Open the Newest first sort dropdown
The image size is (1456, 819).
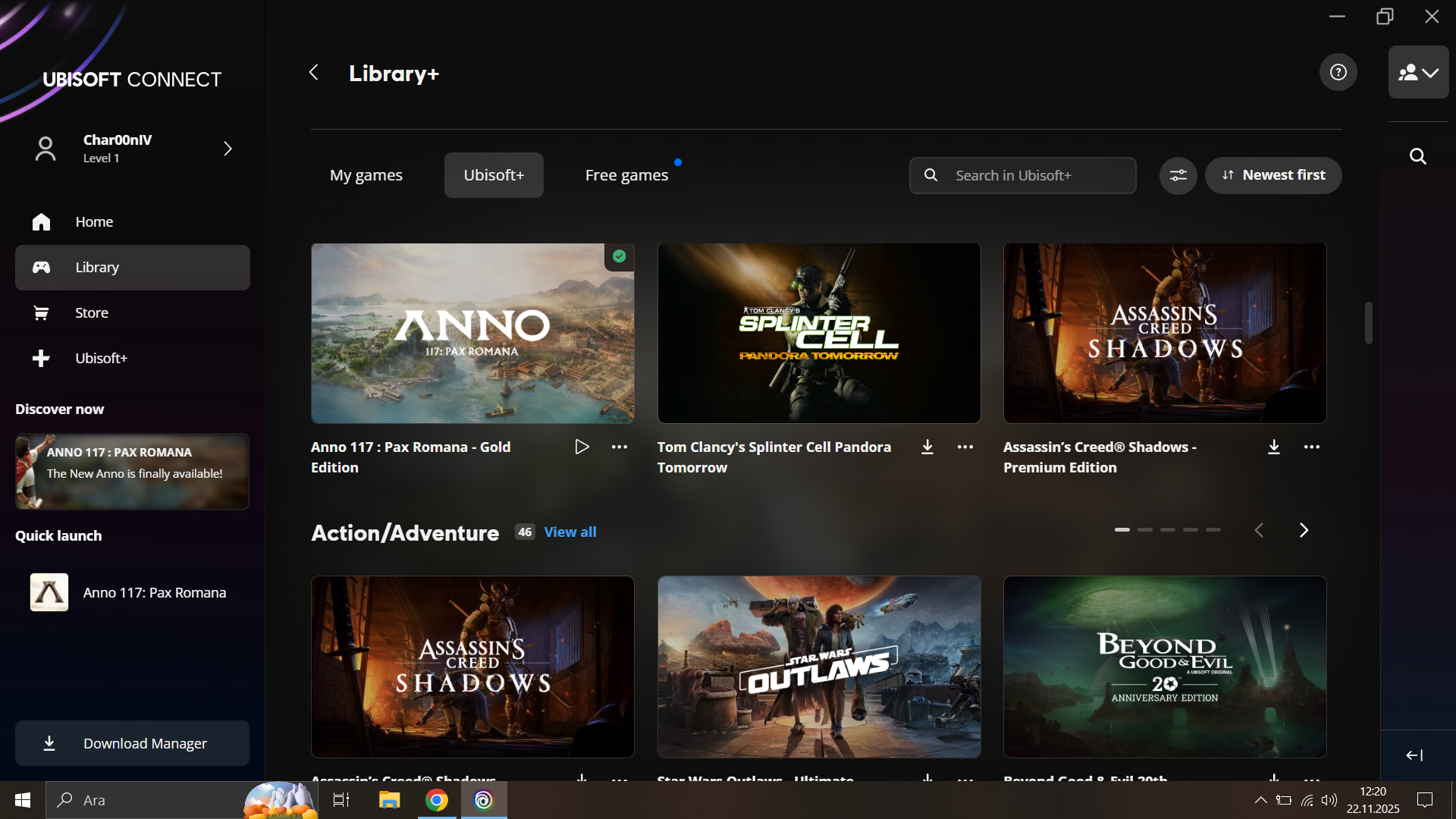point(1273,175)
